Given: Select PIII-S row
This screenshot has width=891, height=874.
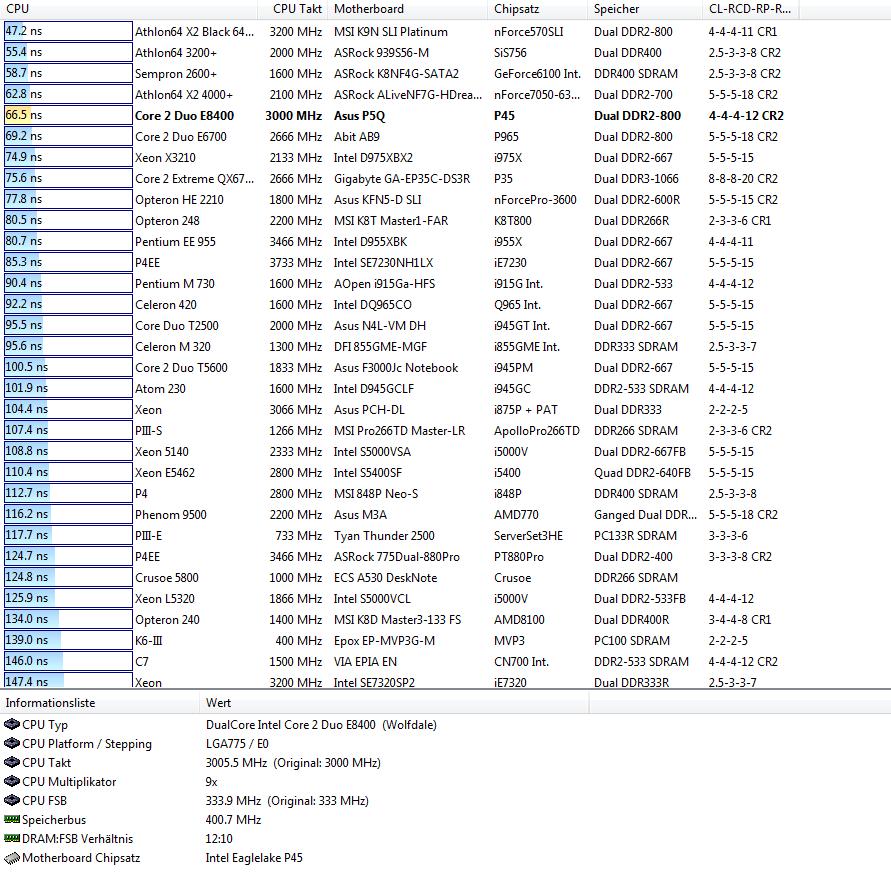Looking at the screenshot, I should [398, 431].
